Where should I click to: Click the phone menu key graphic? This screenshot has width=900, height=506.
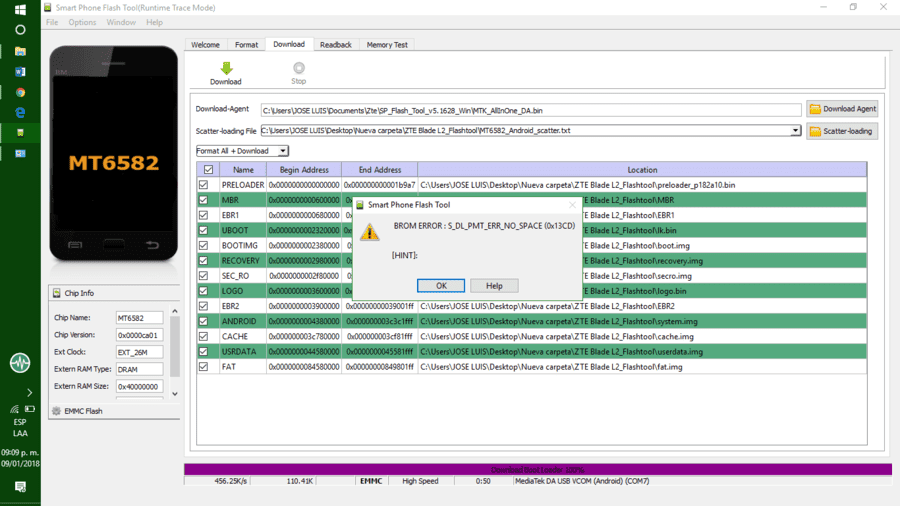[x=75, y=245]
